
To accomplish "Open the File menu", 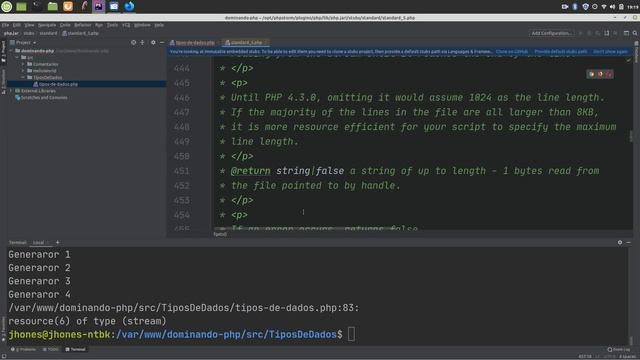I will pos(5,25).
